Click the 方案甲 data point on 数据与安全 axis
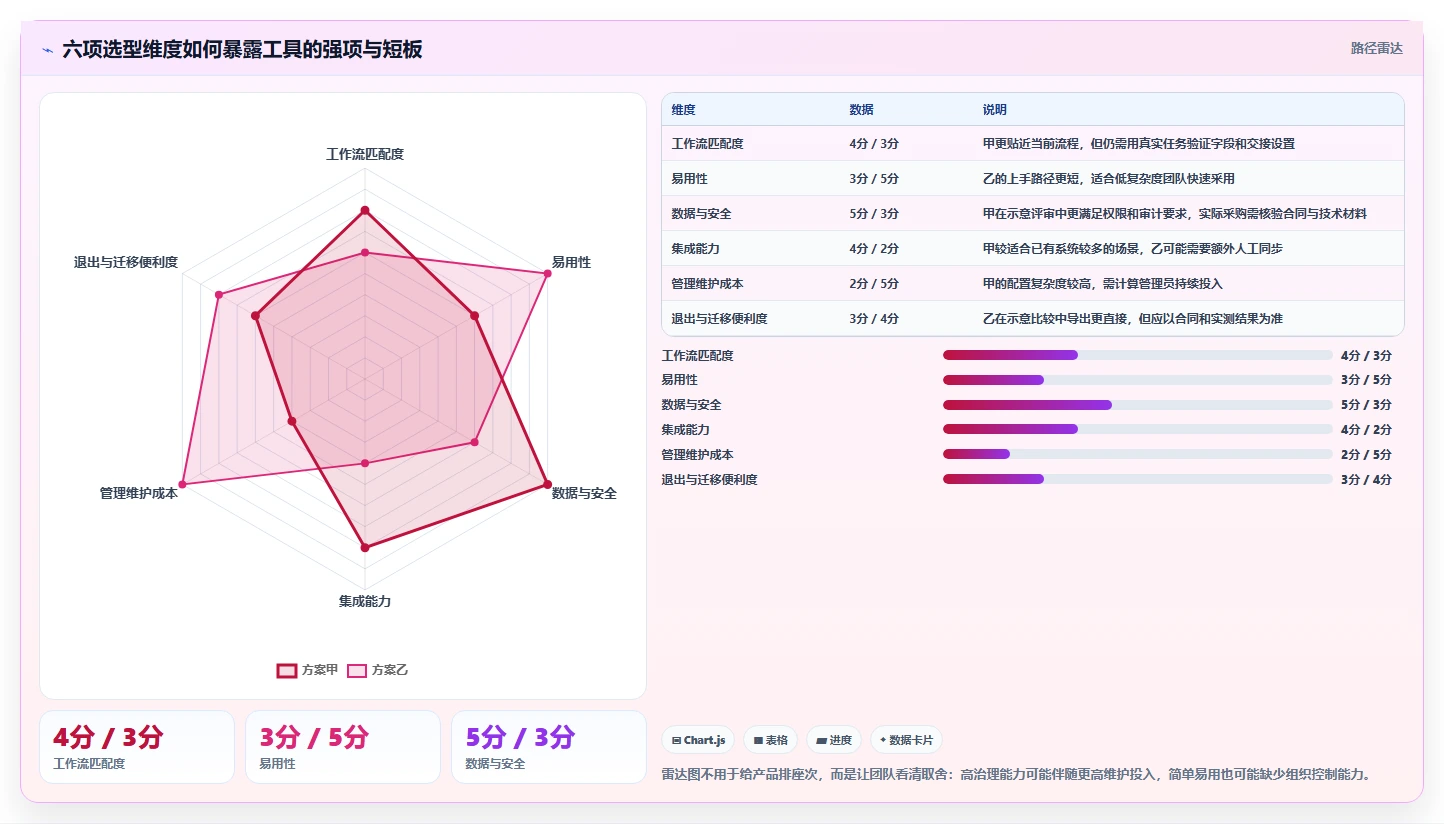This screenshot has width=1444, height=824. 548,484
